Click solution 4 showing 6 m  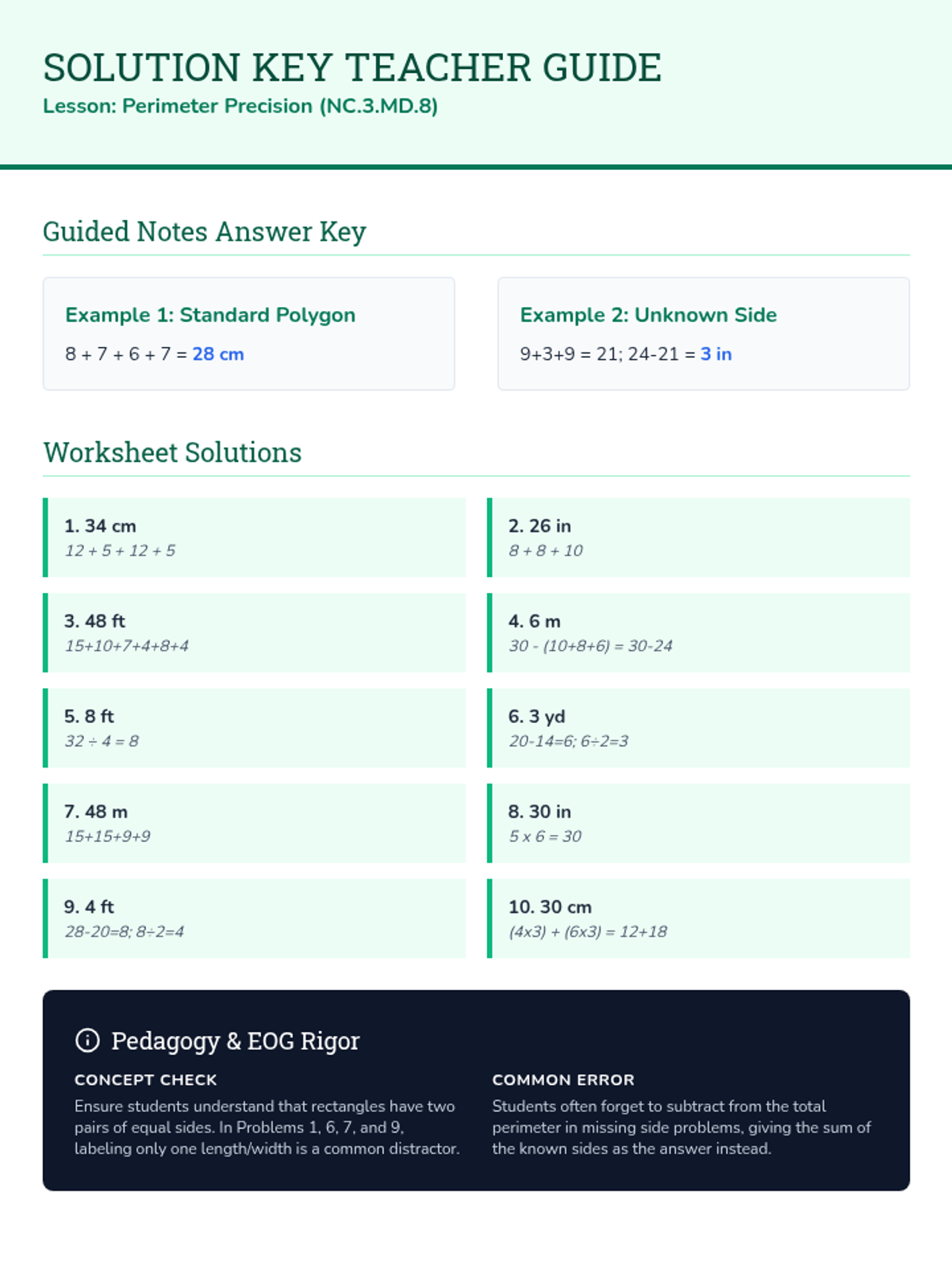(x=698, y=633)
